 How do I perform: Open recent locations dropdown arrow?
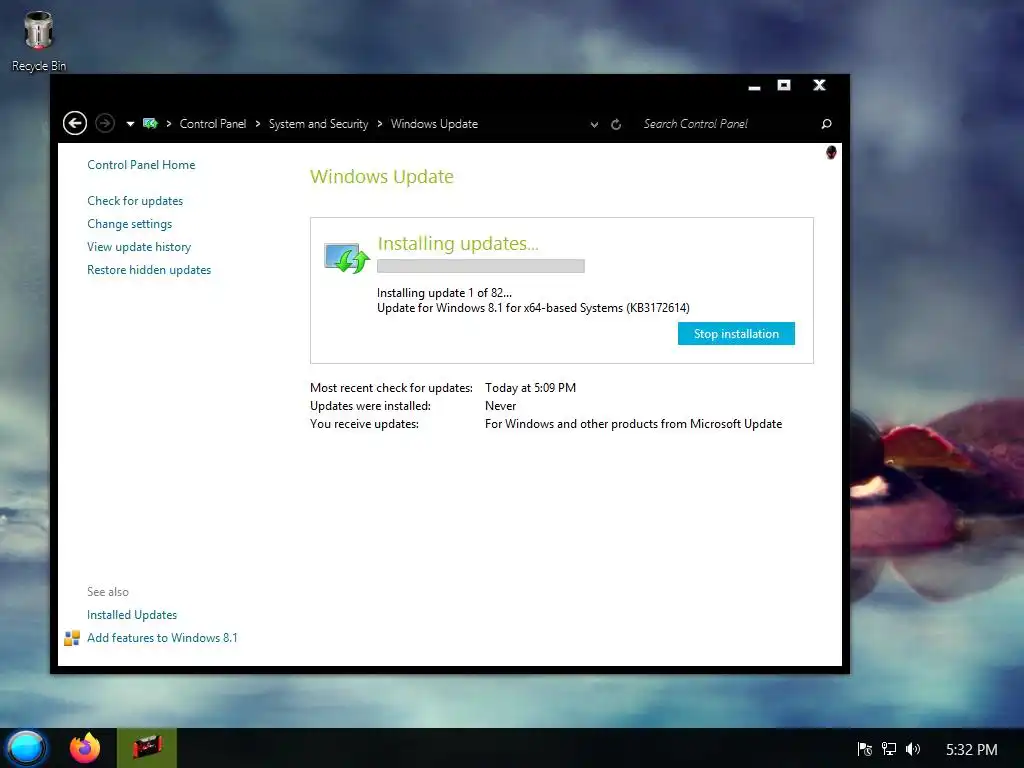click(130, 124)
